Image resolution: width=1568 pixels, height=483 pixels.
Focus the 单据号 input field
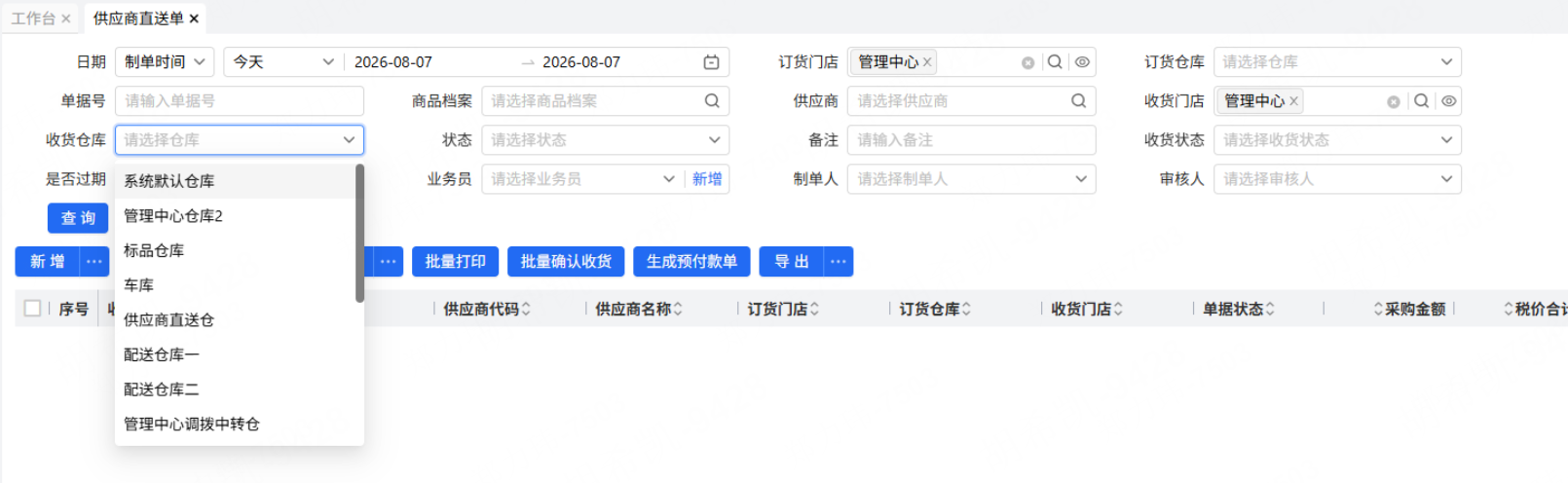tap(240, 101)
